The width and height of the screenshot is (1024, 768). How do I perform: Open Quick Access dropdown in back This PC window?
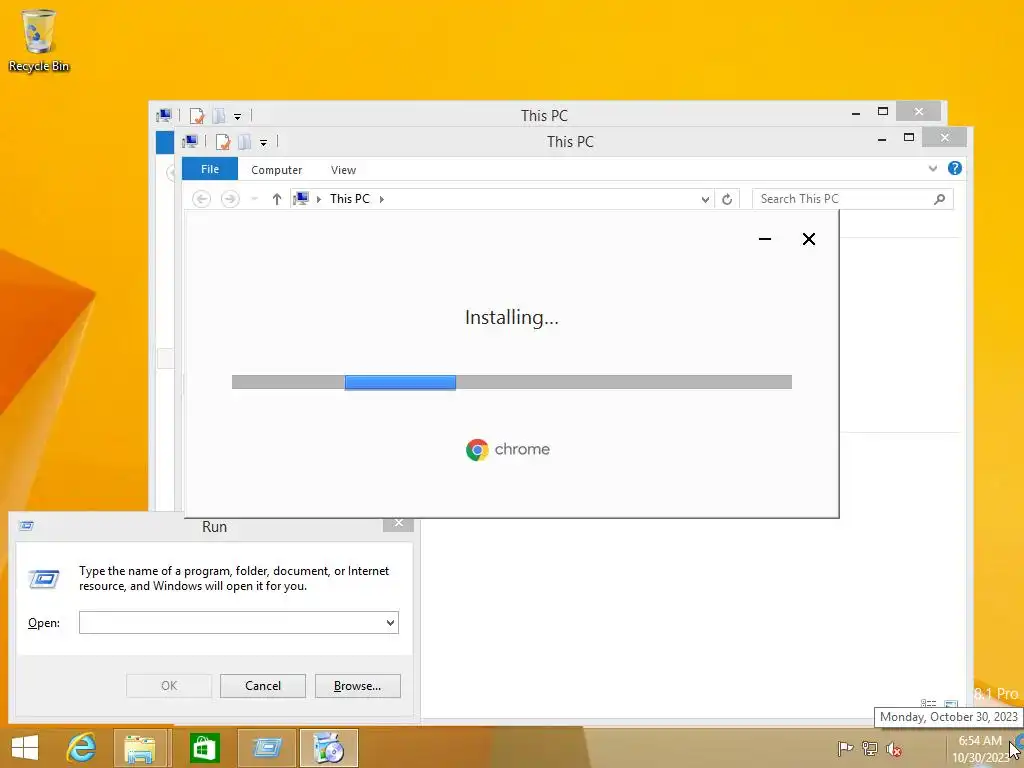(x=238, y=117)
